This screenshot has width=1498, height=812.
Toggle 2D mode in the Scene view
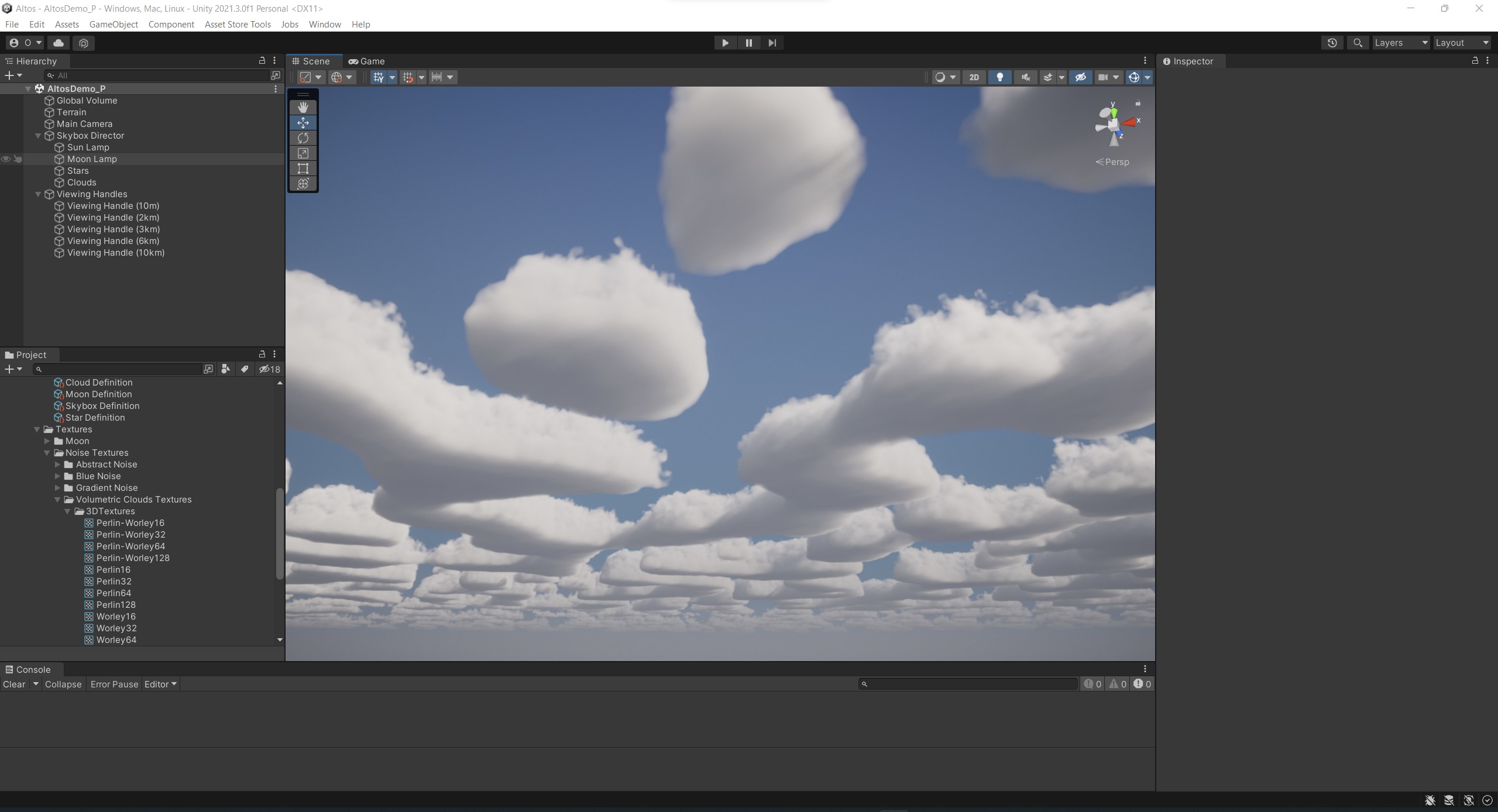pyautogui.click(x=974, y=77)
